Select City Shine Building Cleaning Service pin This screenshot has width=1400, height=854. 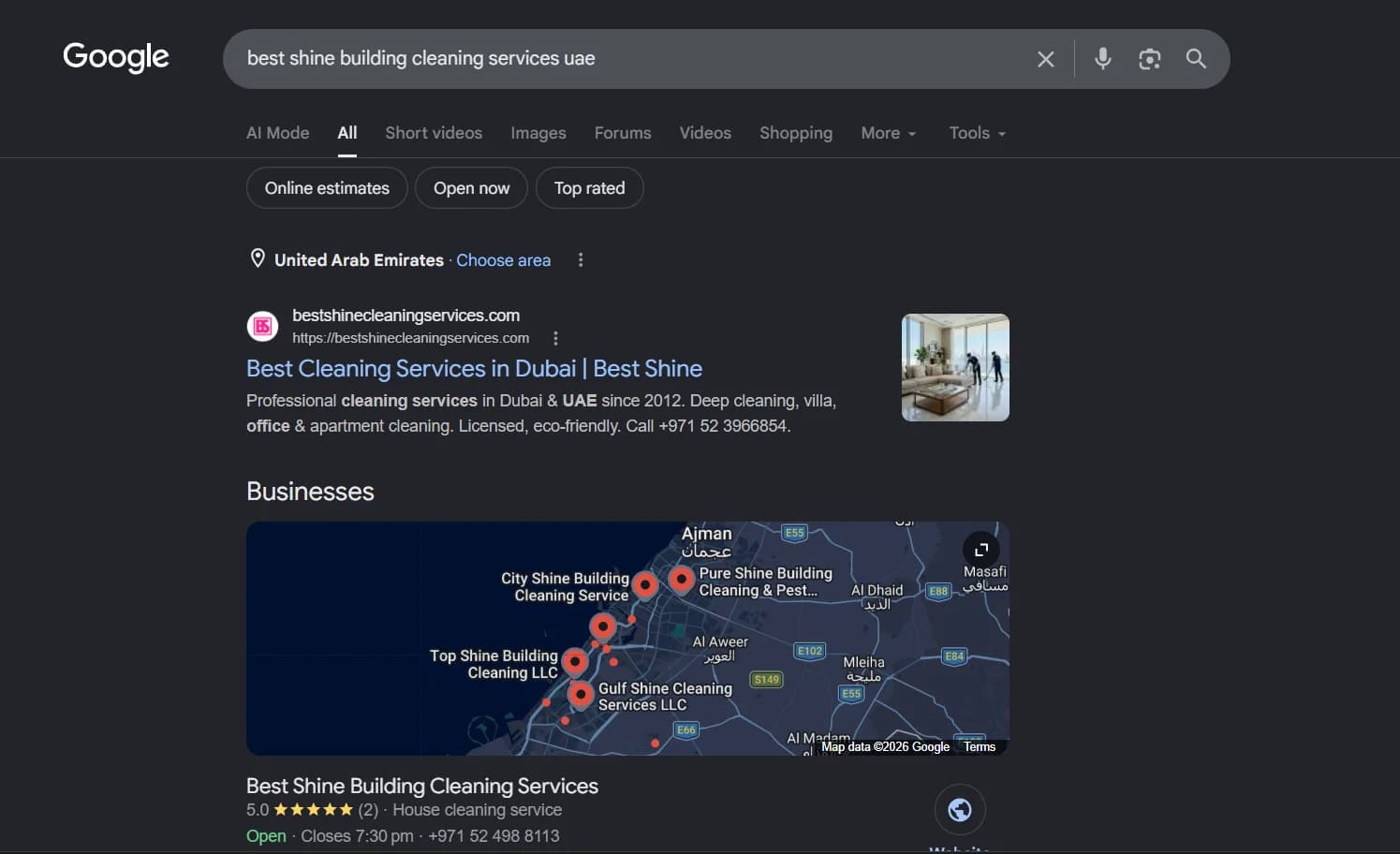pyautogui.click(x=644, y=584)
